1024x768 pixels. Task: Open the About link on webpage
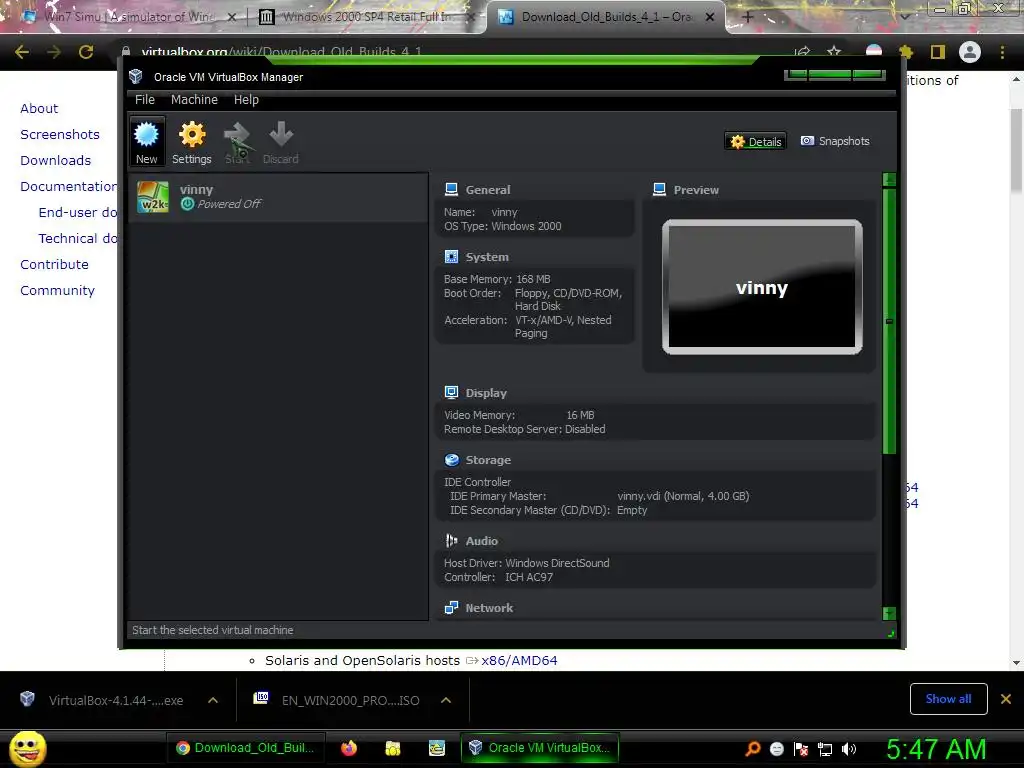coord(39,108)
